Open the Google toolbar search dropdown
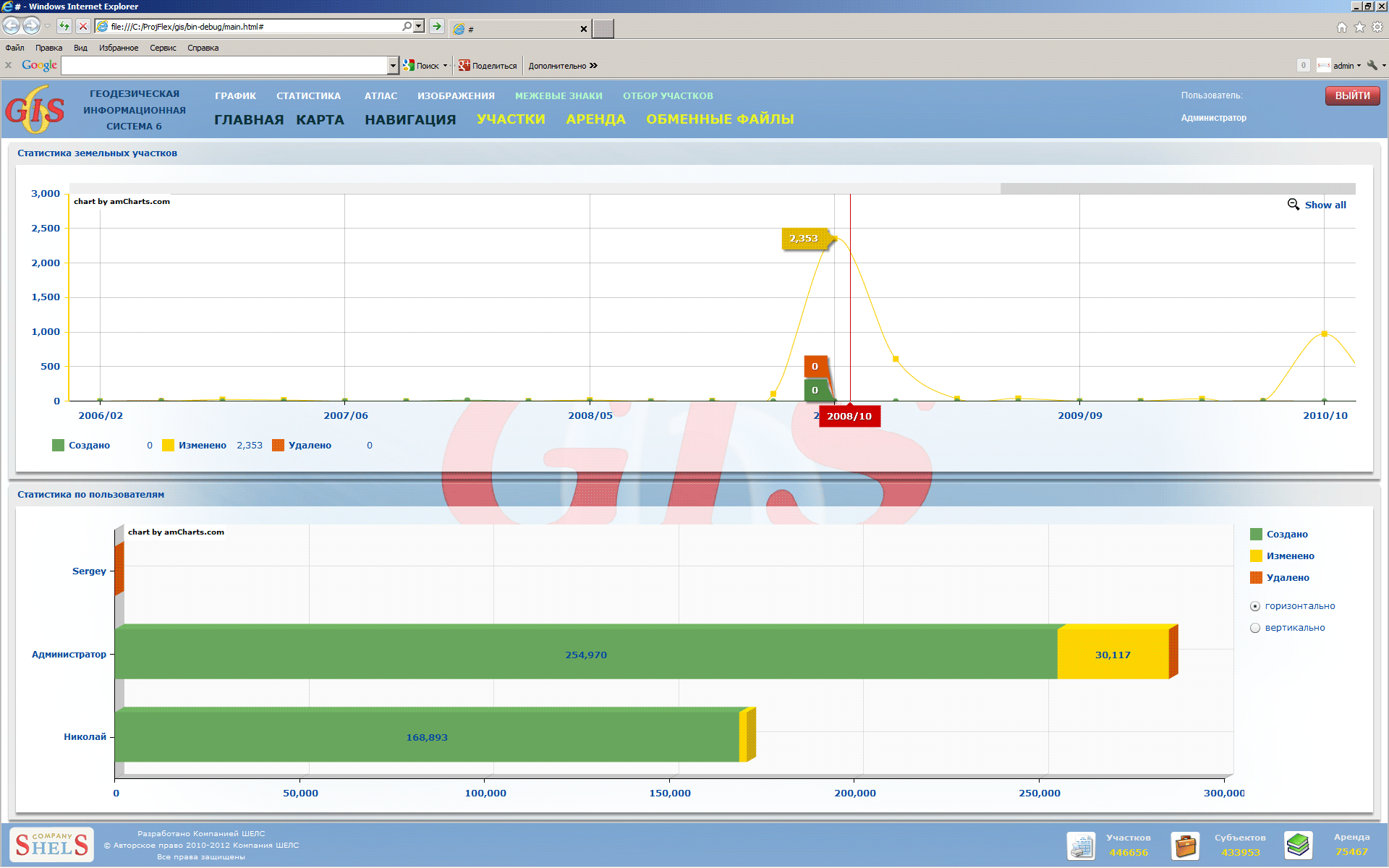The height and width of the screenshot is (868, 1389). (x=393, y=66)
